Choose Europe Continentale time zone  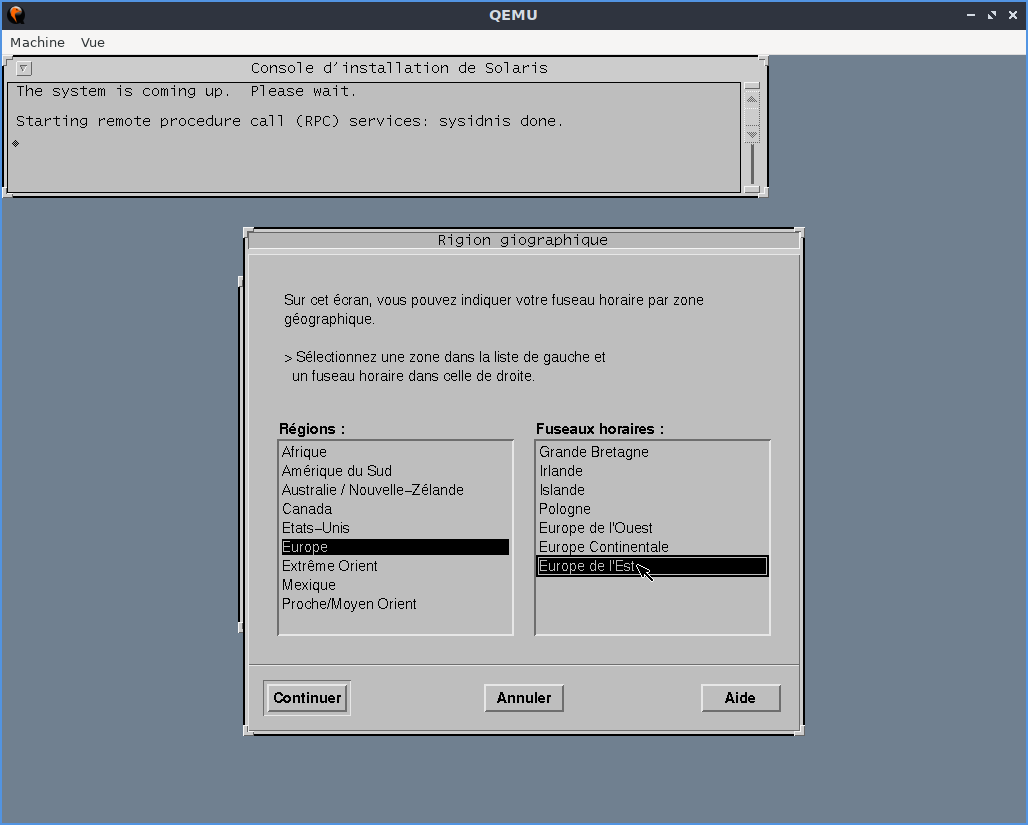click(x=652, y=547)
